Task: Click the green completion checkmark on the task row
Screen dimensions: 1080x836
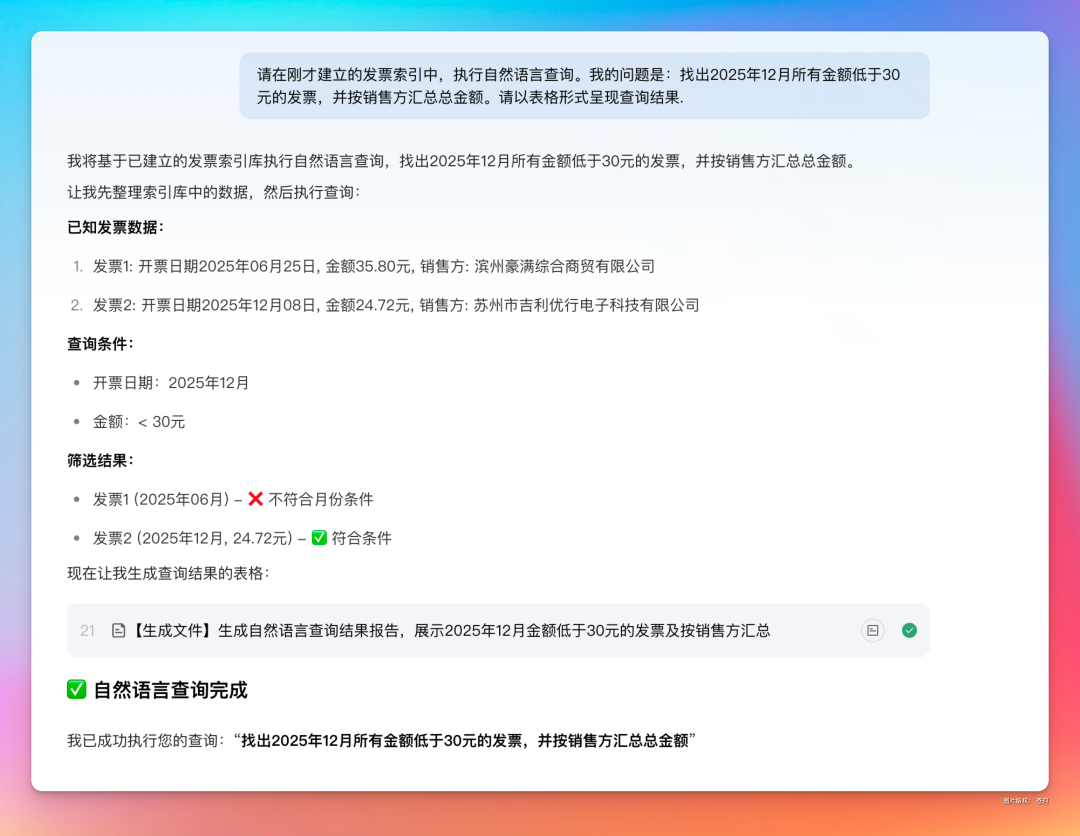Action: (909, 630)
